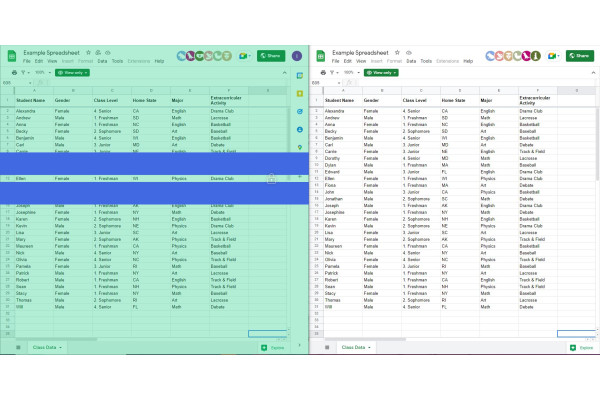Image resolution: width=600 pixels, height=400 pixels.
Task: Open 100% zoom dropdown in white window
Action: pos(352,72)
